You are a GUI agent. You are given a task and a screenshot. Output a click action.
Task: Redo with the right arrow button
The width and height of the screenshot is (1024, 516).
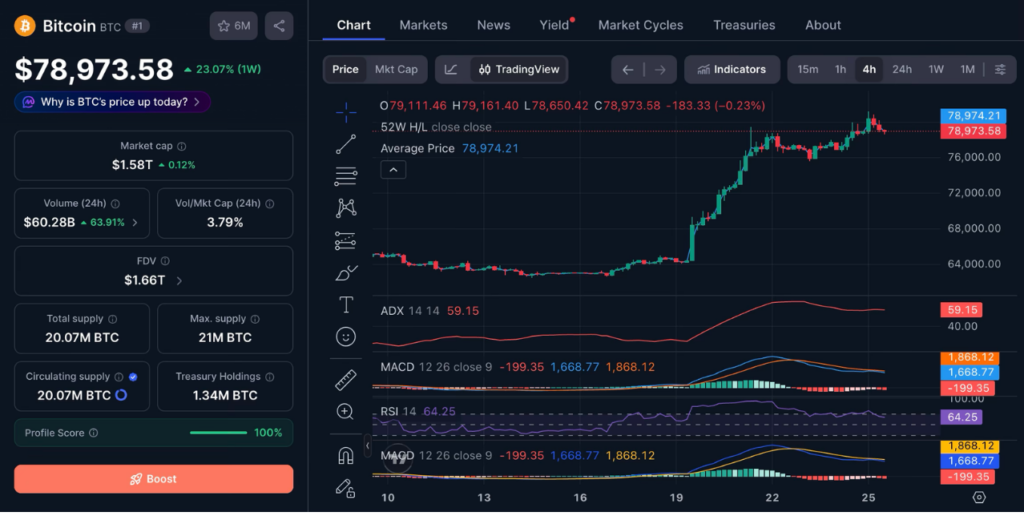point(660,70)
